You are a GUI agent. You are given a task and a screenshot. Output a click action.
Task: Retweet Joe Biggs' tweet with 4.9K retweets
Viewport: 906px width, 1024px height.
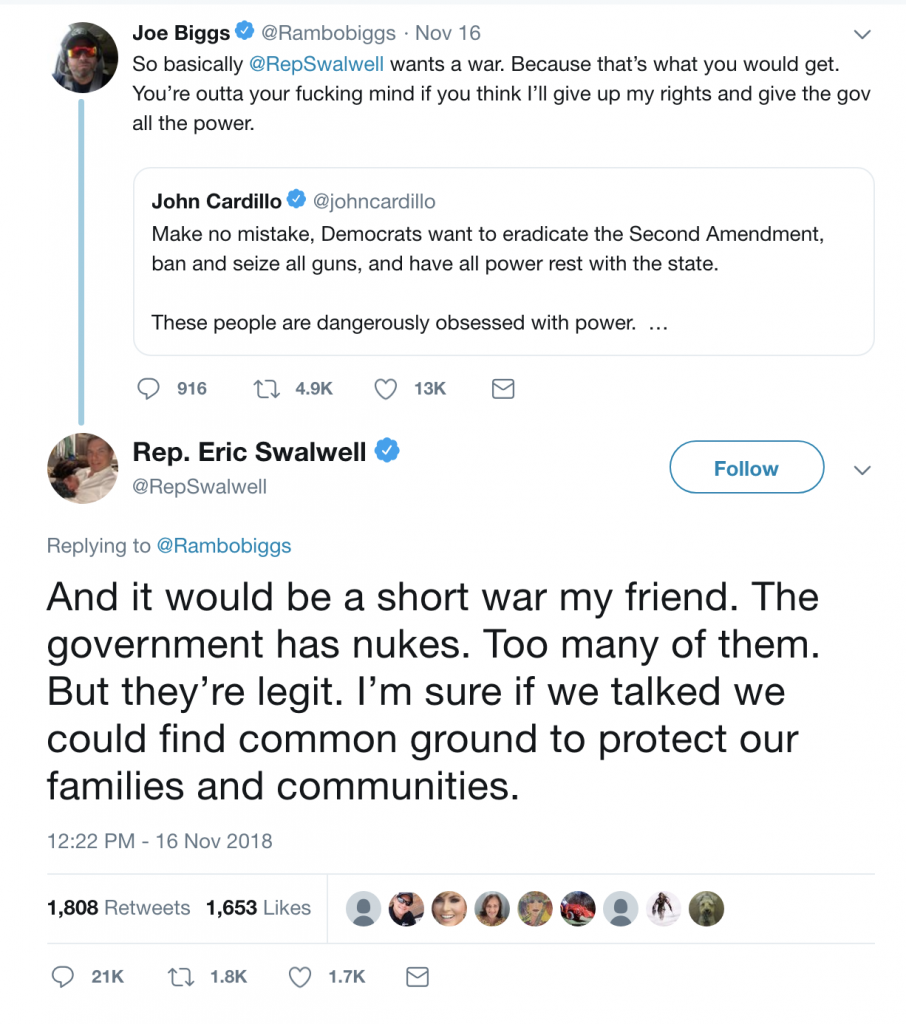click(267, 389)
